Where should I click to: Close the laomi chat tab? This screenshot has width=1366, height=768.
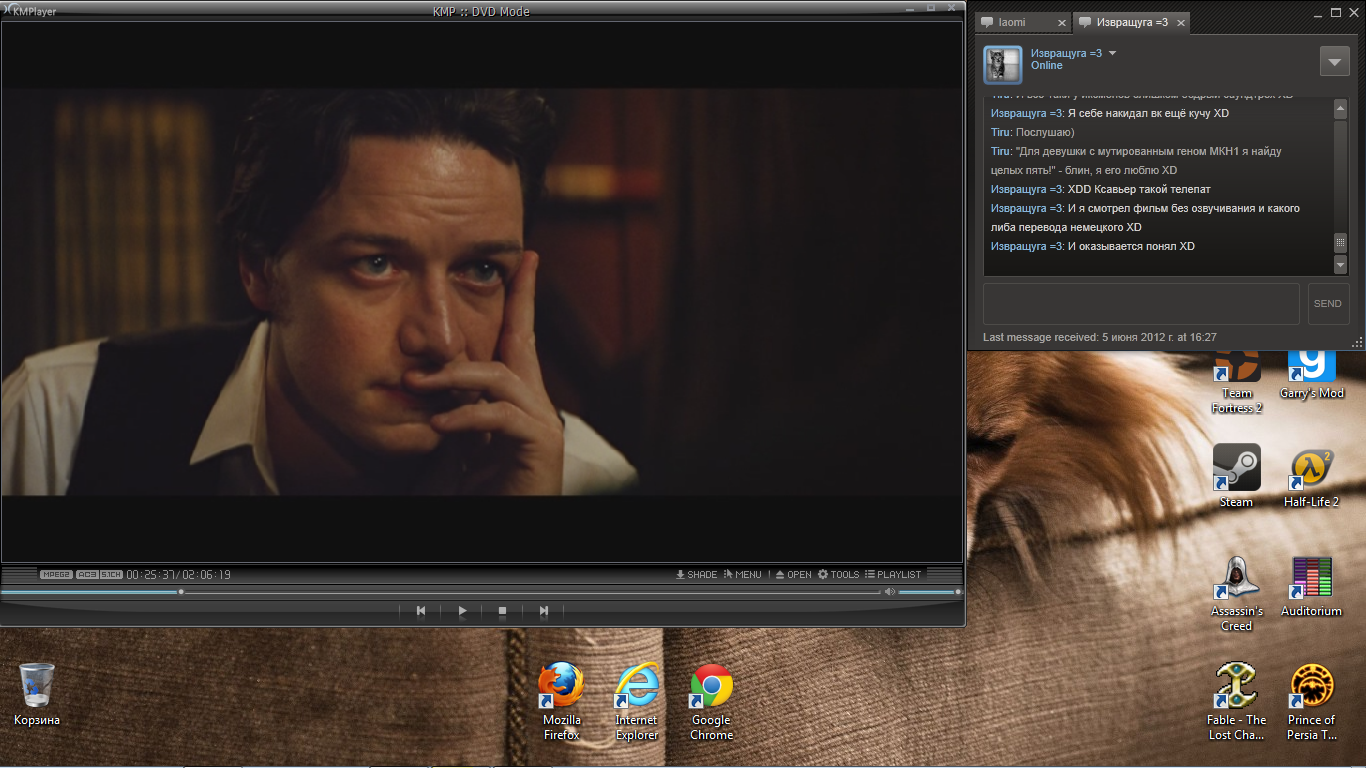pyautogui.click(x=1062, y=23)
